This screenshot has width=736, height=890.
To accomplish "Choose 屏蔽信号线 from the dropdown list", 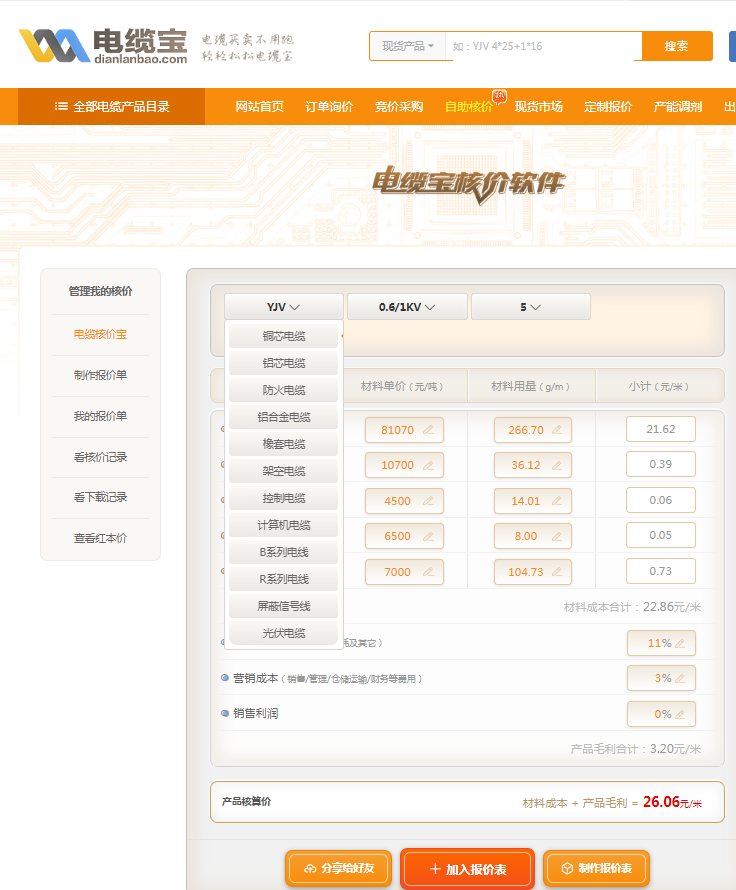I will pyautogui.click(x=284, y=606).
